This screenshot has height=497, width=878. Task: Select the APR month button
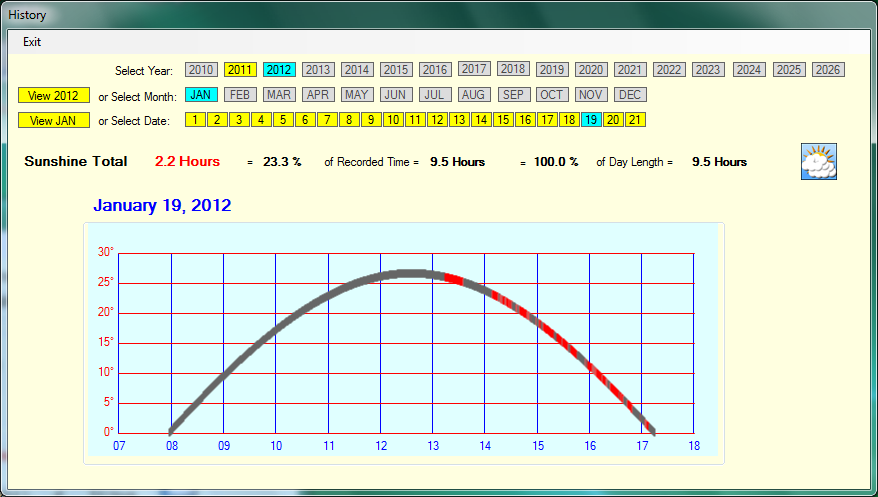pyautogui.click(x=318, y=95)
